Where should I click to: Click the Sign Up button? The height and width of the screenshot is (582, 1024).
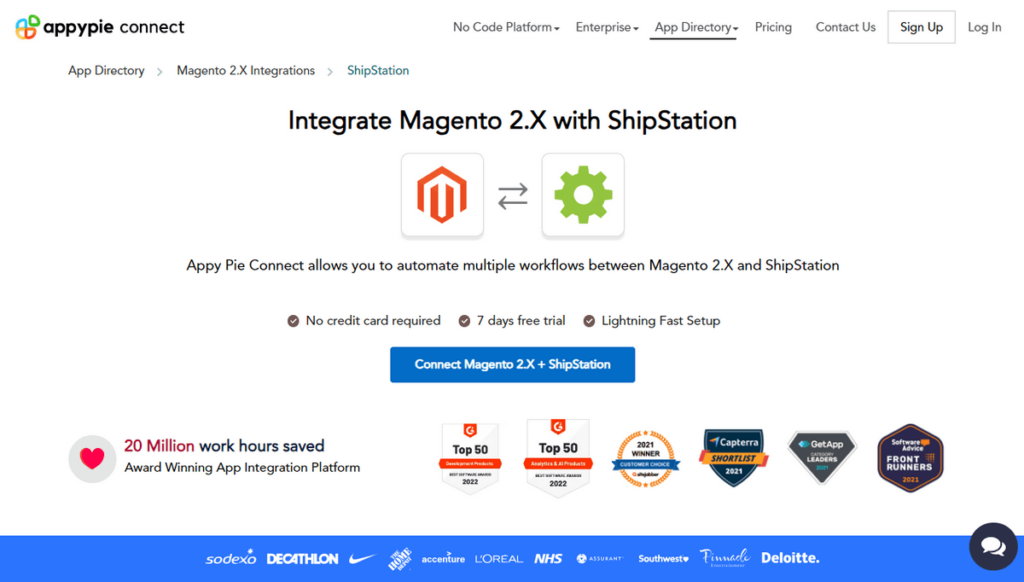tap(921, 27)
